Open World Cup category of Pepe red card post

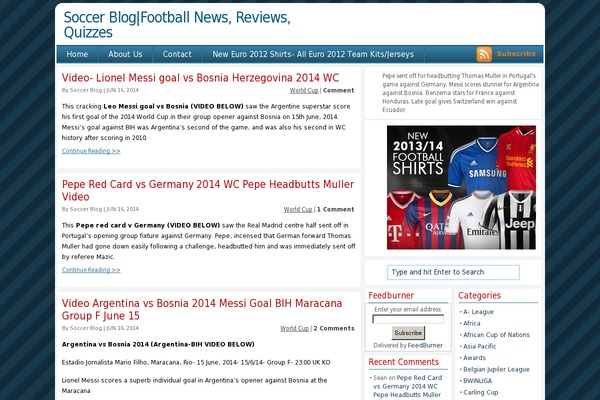point(298,209)
